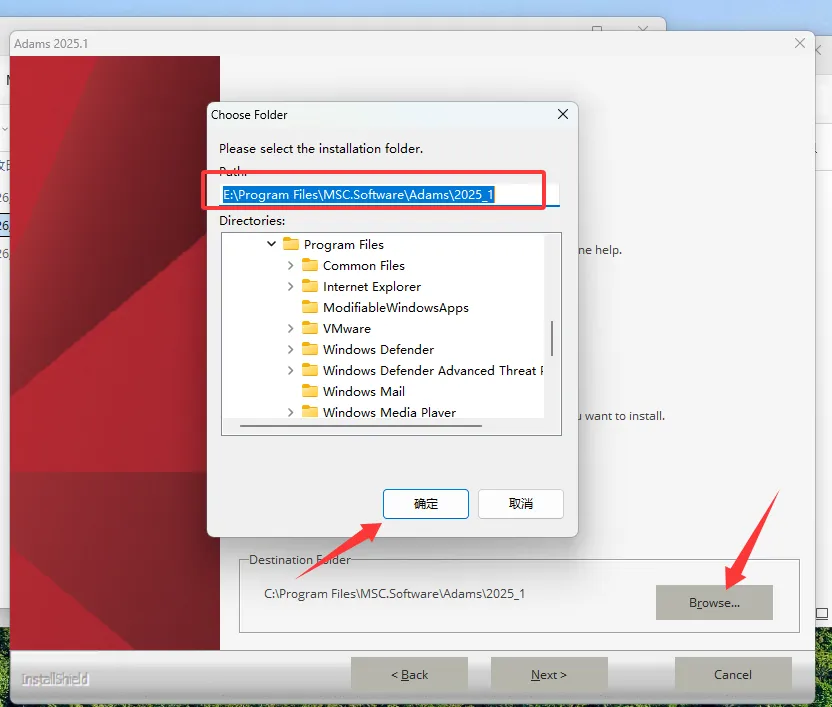Click the 'Please select the installation folder.' text
832x707 pixels.
(321, 149)
